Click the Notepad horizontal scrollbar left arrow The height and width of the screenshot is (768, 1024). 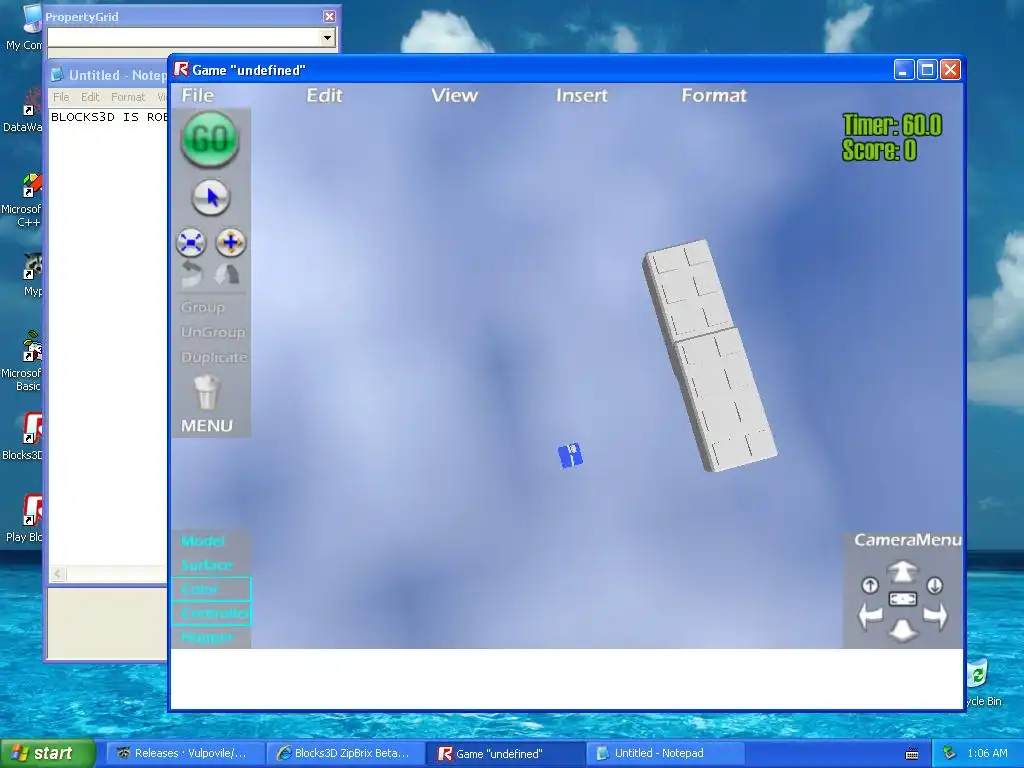tap(57, 574)
